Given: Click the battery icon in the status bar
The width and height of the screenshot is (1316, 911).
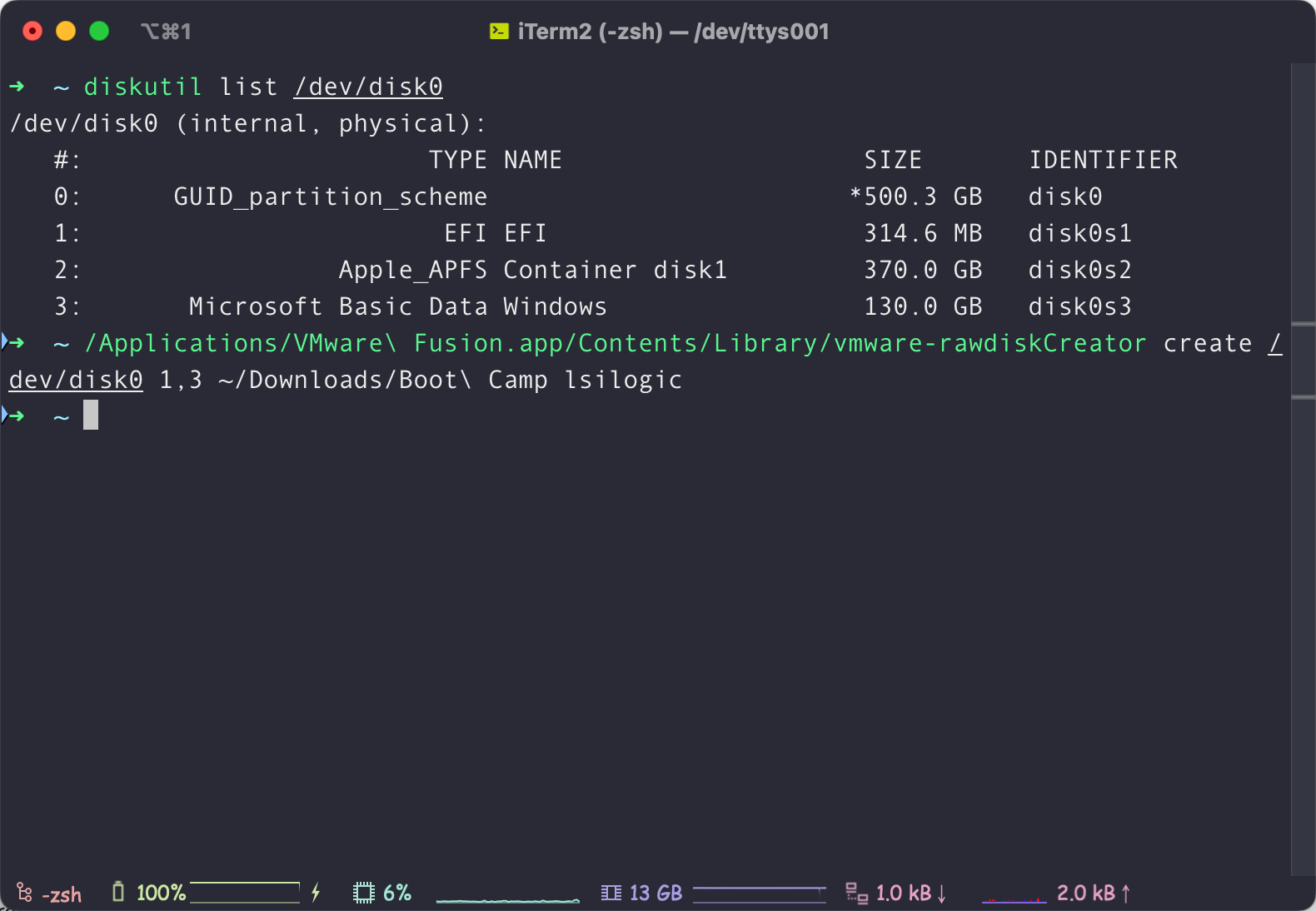Looking at the screenshot, I should click(x=118, y=892).
